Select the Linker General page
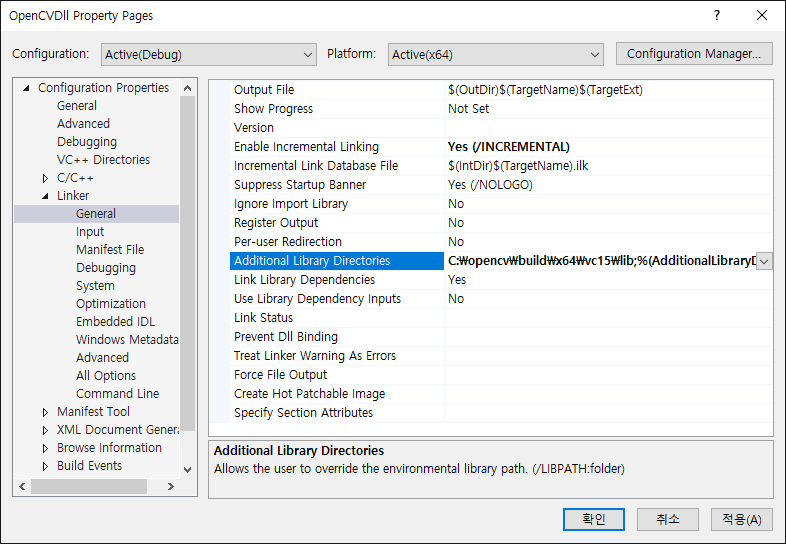The height and width of the screenshot is (544, 786). (96, 214)
